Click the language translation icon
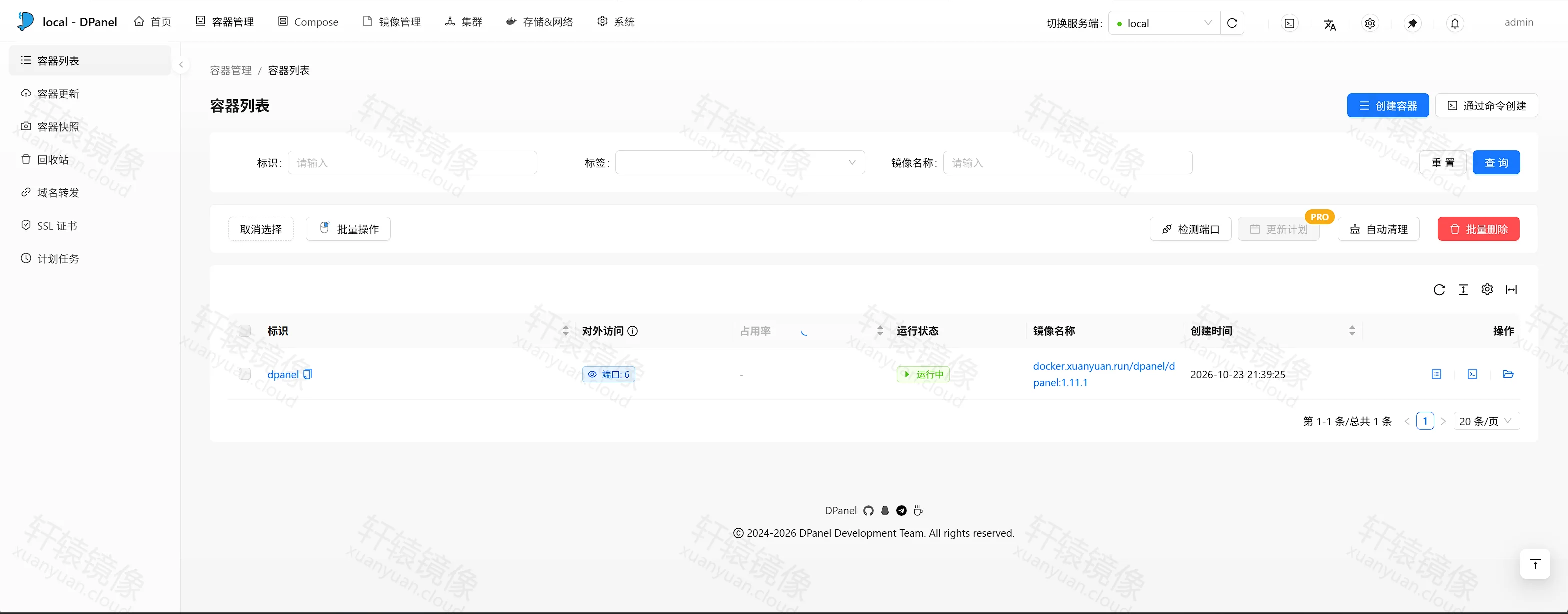This screenshot has width=1568, height=614. pyautogui.click(x=1330, y=24)
